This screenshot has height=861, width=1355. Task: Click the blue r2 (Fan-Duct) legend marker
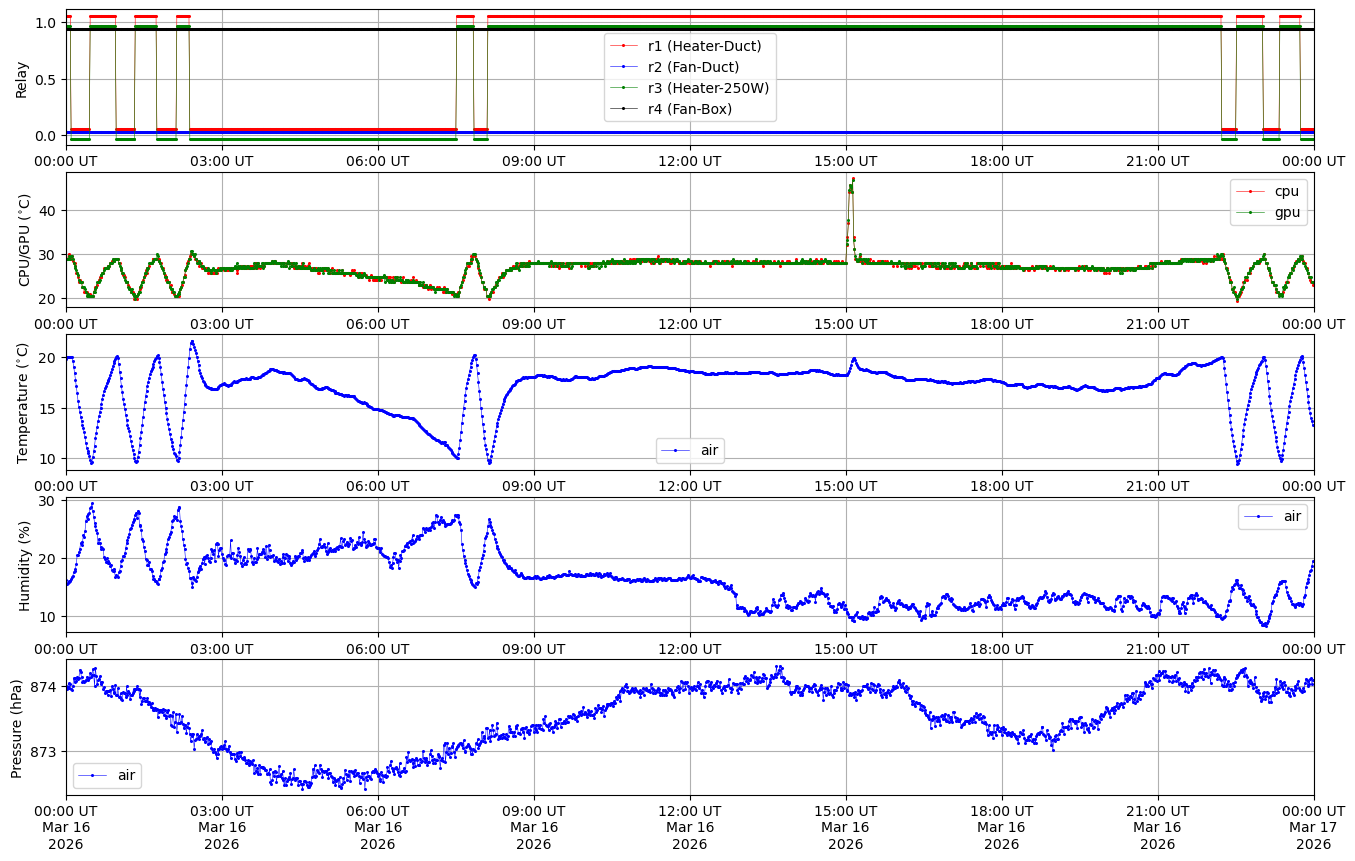pos(625,67)
